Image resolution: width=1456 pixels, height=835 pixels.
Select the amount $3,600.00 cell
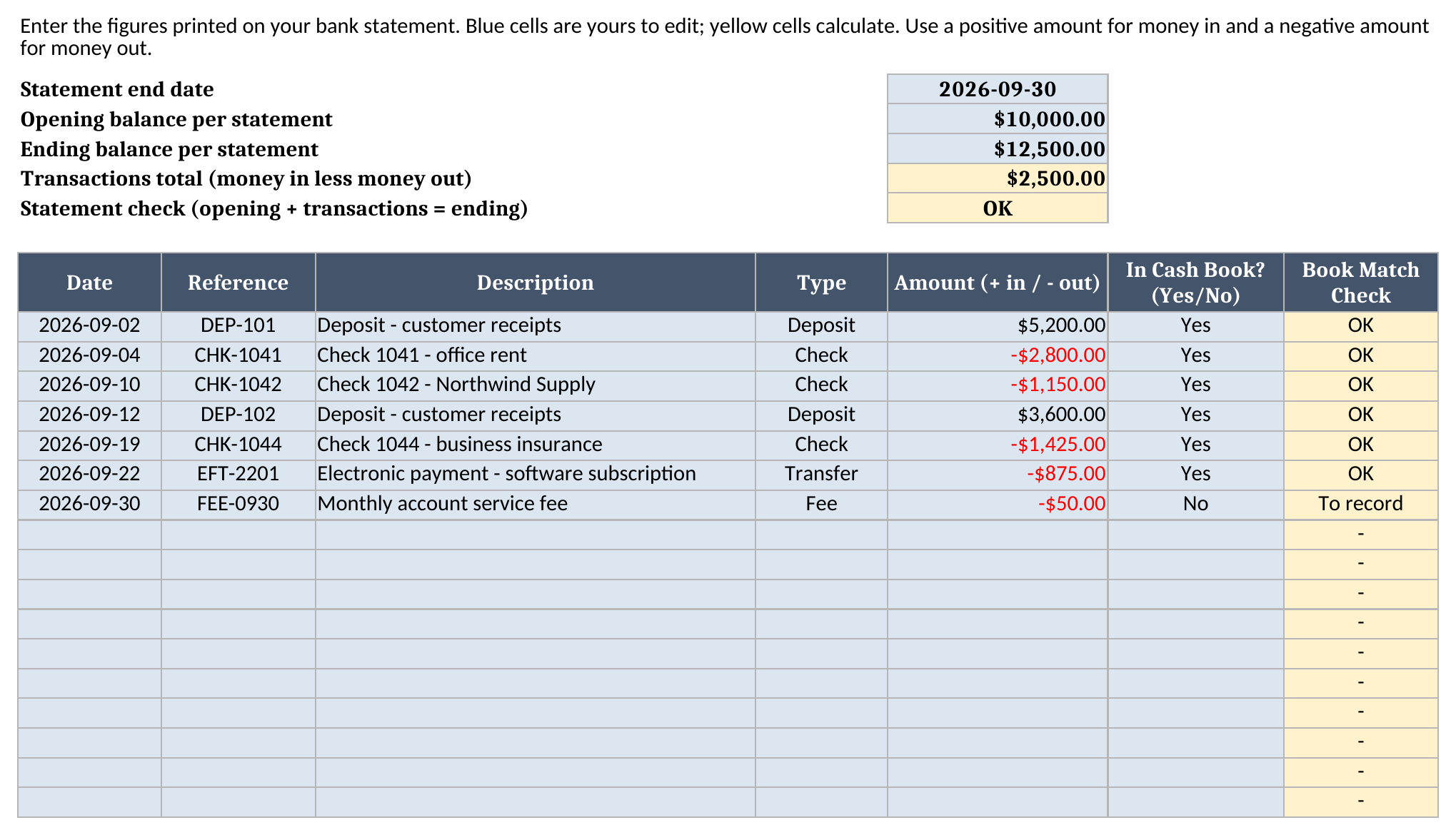(x=998, y=415)
